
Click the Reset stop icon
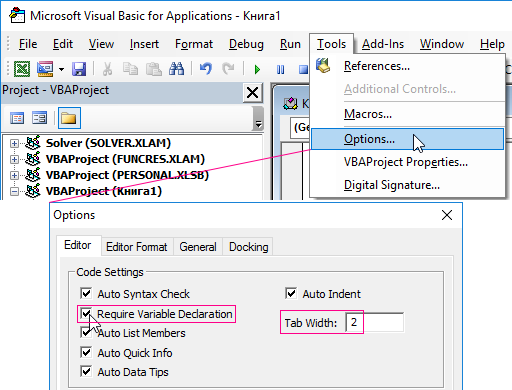point(303,69)
